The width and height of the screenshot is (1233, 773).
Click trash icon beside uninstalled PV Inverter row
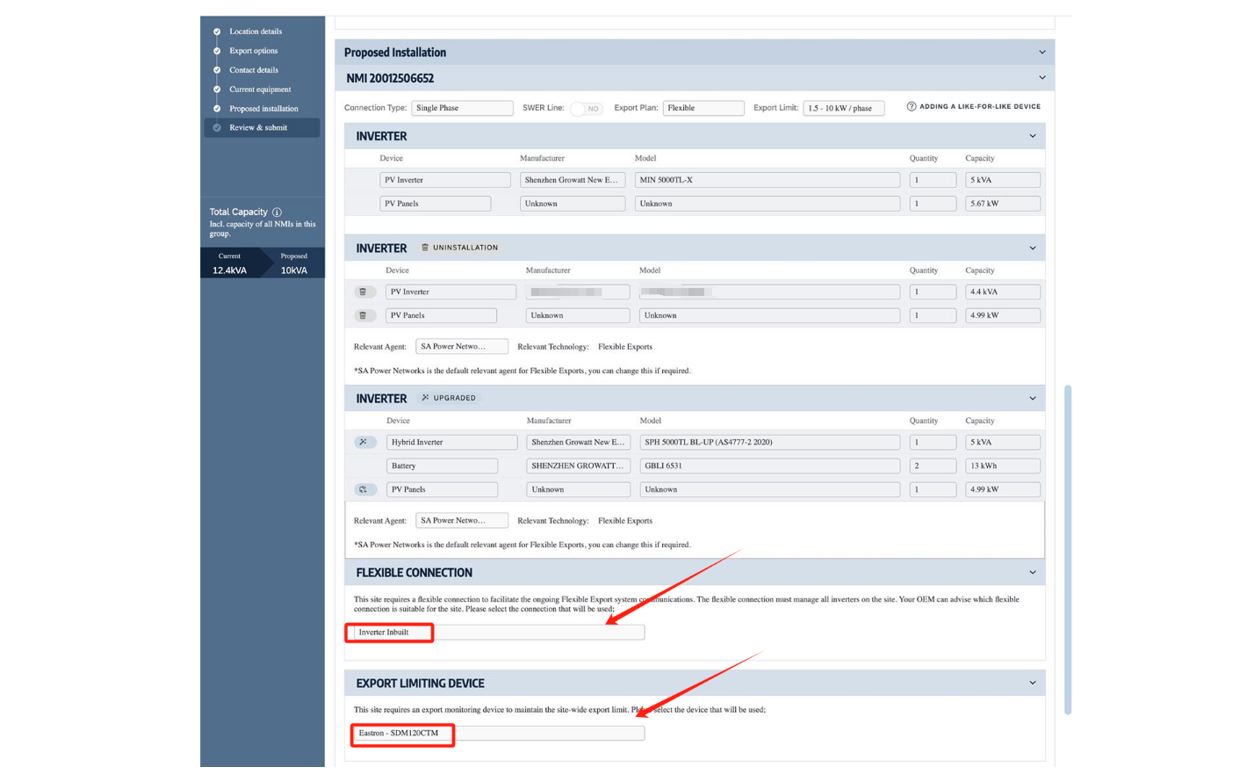pos(362,292)
